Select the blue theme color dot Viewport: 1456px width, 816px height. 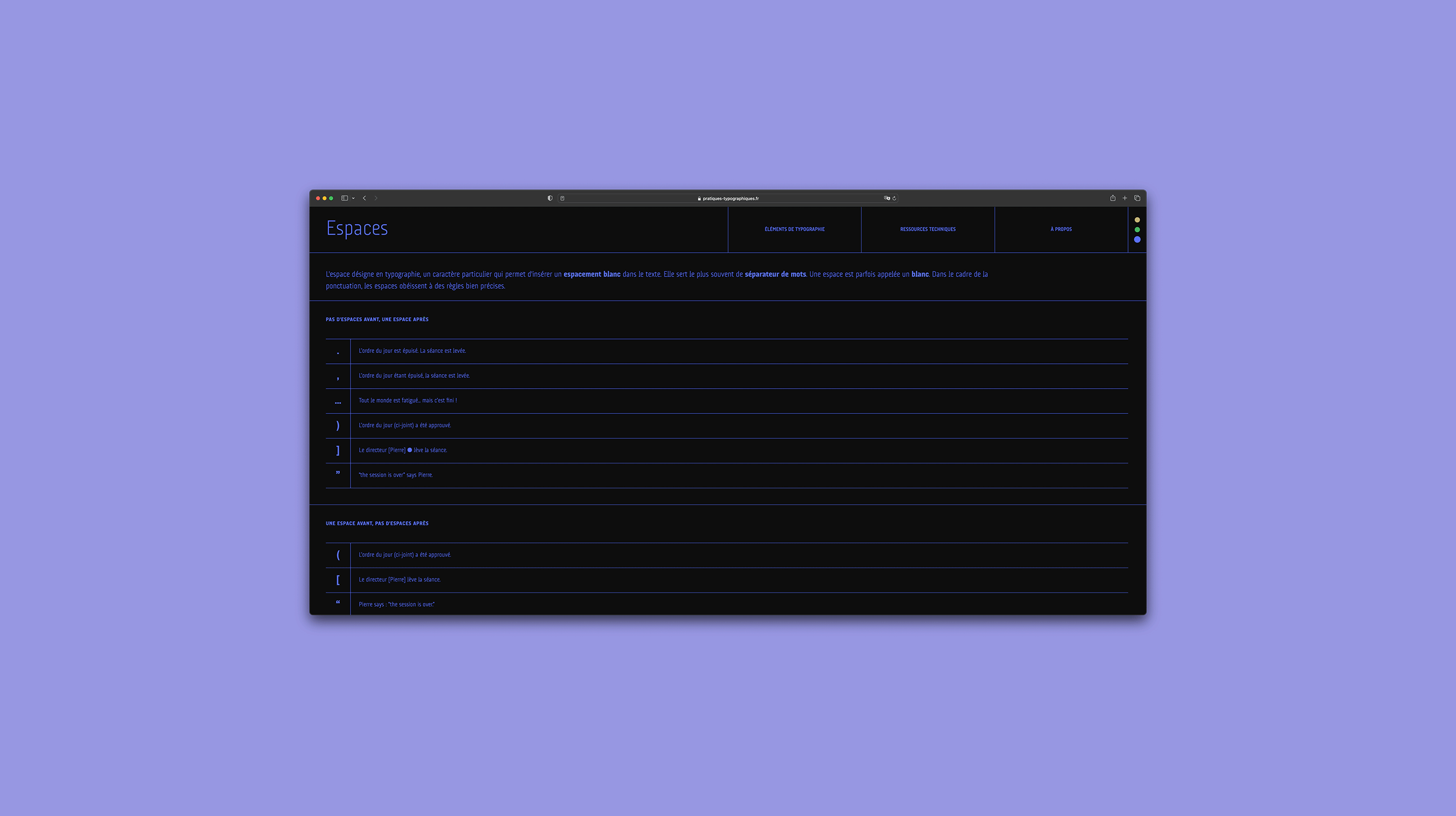tap(1137, 240)
